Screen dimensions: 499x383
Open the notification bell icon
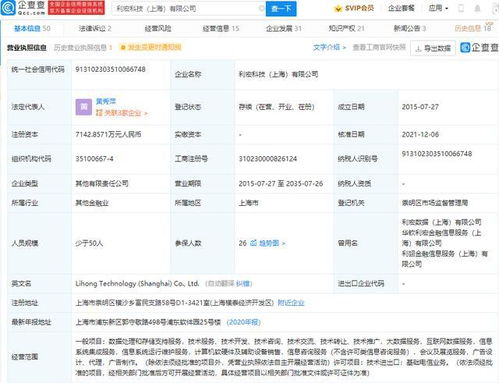477,9
